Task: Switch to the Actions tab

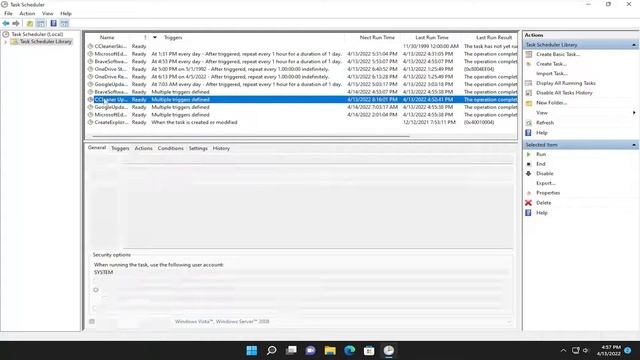Action: coord(143,149)
